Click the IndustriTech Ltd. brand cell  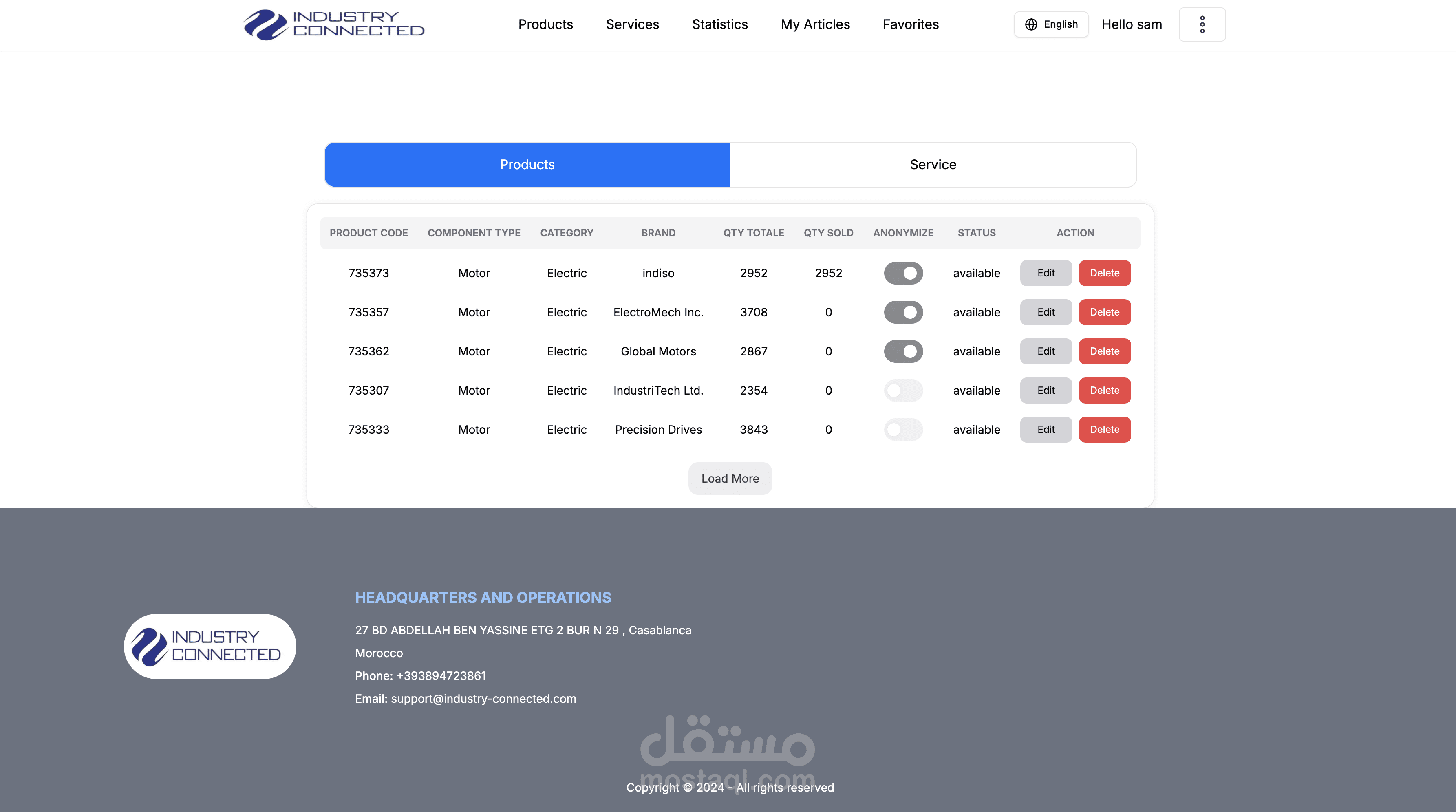658,391
